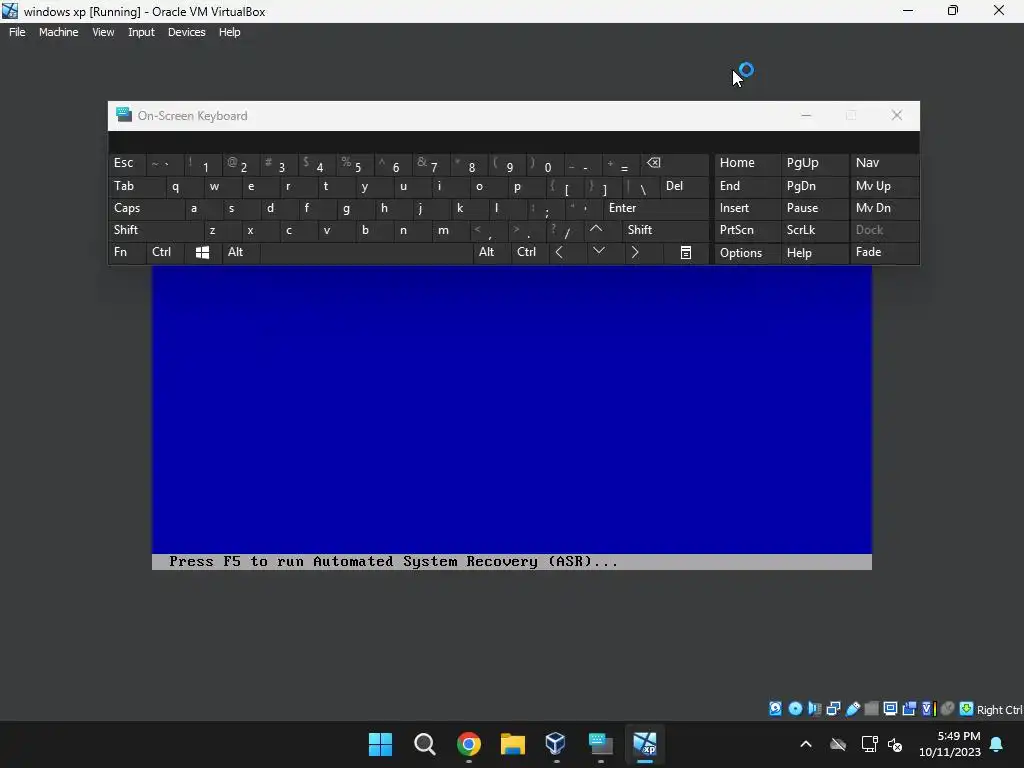1024x768 pixels.
Task: Click the OneDrive tray icon
Action: coord(838,744)
